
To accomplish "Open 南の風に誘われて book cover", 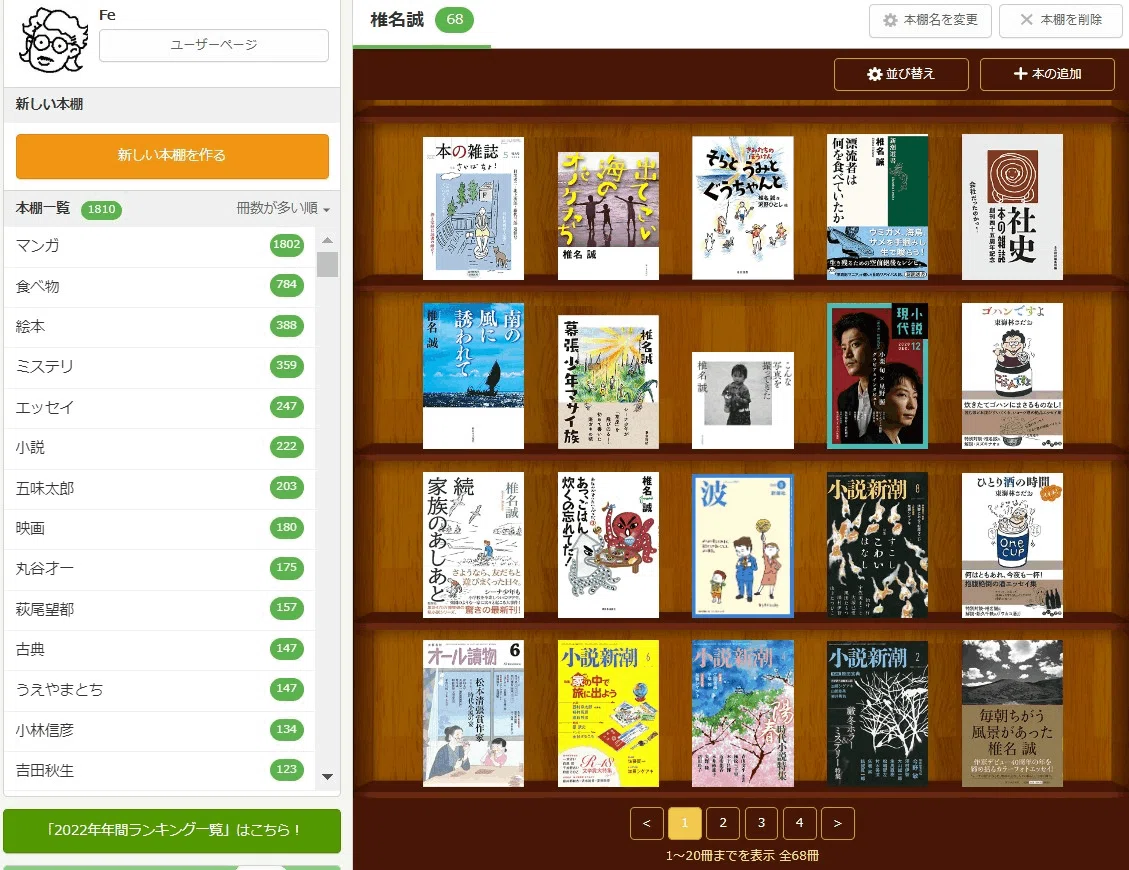I will 473,376.
